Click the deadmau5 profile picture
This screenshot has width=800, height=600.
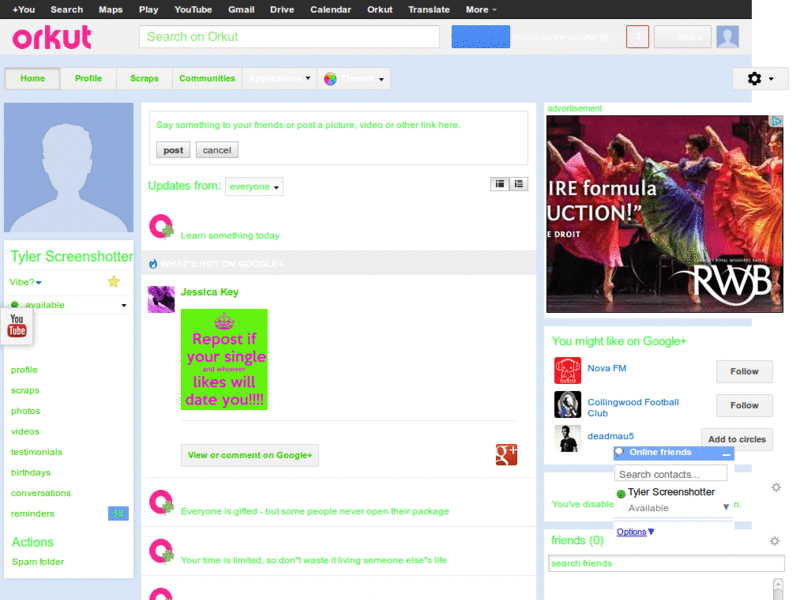[567, 439]
